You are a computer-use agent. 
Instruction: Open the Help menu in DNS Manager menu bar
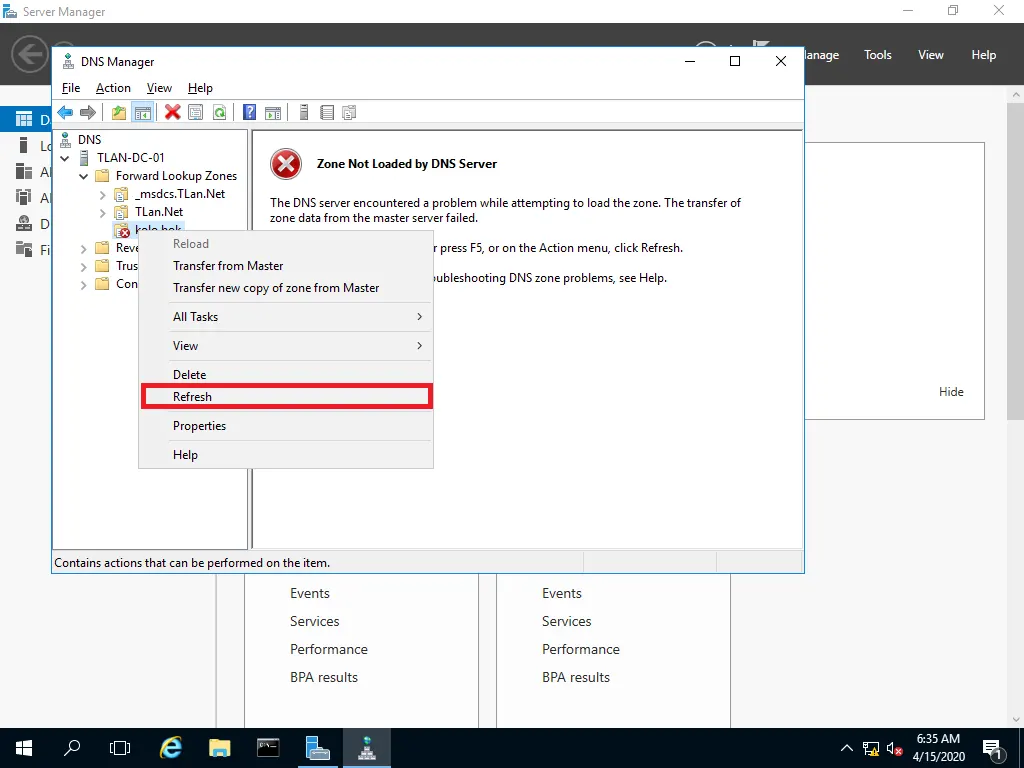pyautogui.click(x=200, y=88)
